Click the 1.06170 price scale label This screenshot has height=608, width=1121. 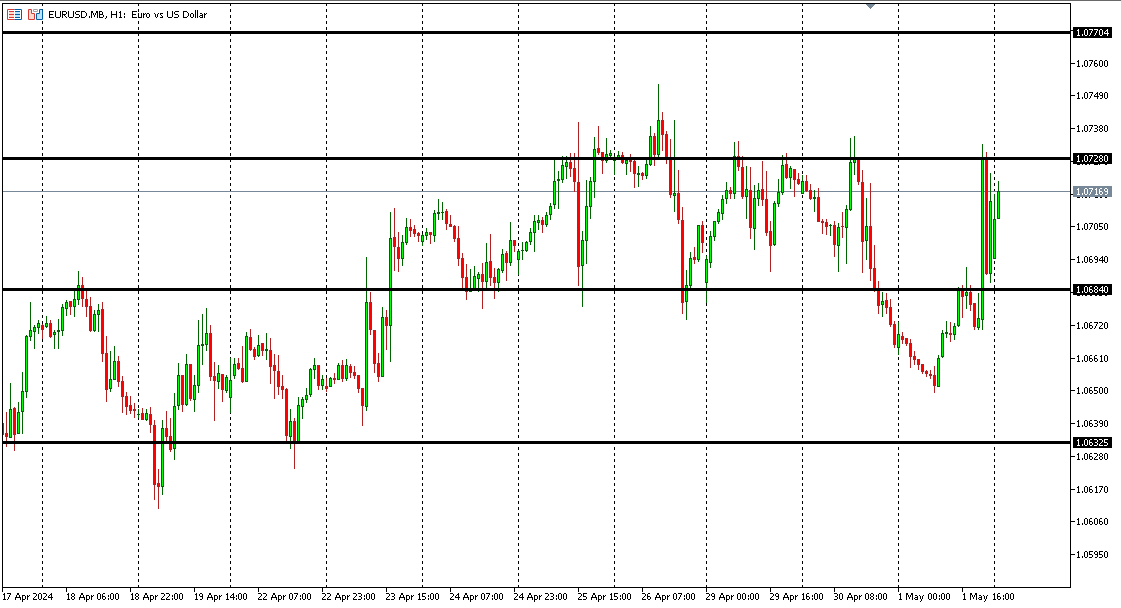pos(1092,489)
